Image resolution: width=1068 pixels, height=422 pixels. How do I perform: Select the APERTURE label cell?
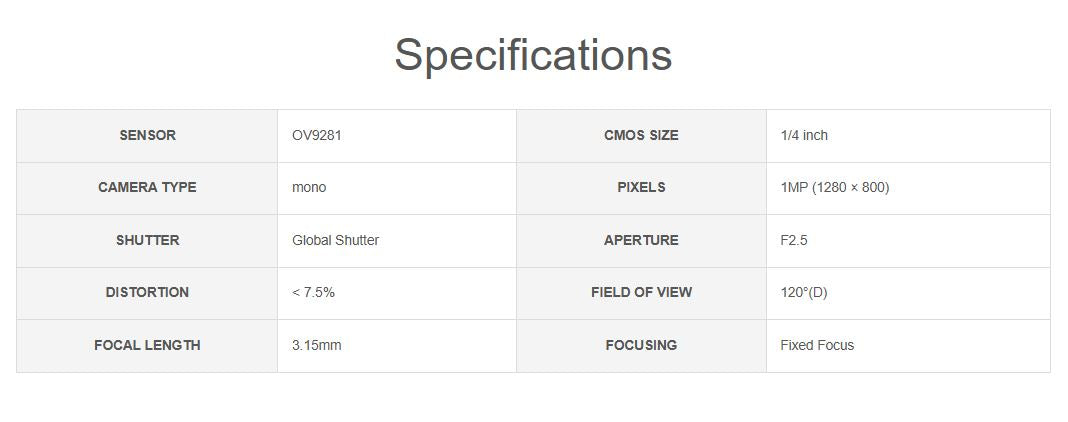pyautogui.click(x=641, y=240)
